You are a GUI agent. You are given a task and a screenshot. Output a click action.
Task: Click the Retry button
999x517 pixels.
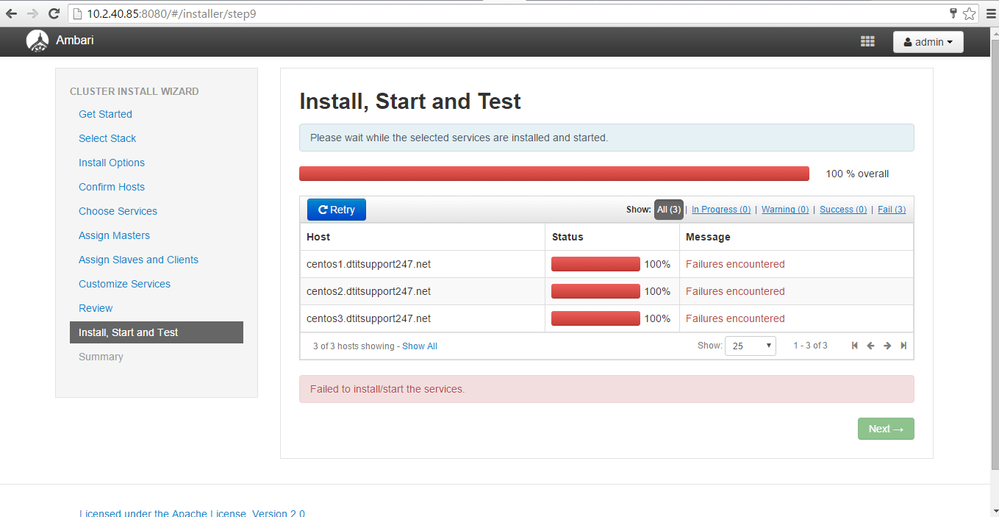pyautogui.click(x=336, y=209)
